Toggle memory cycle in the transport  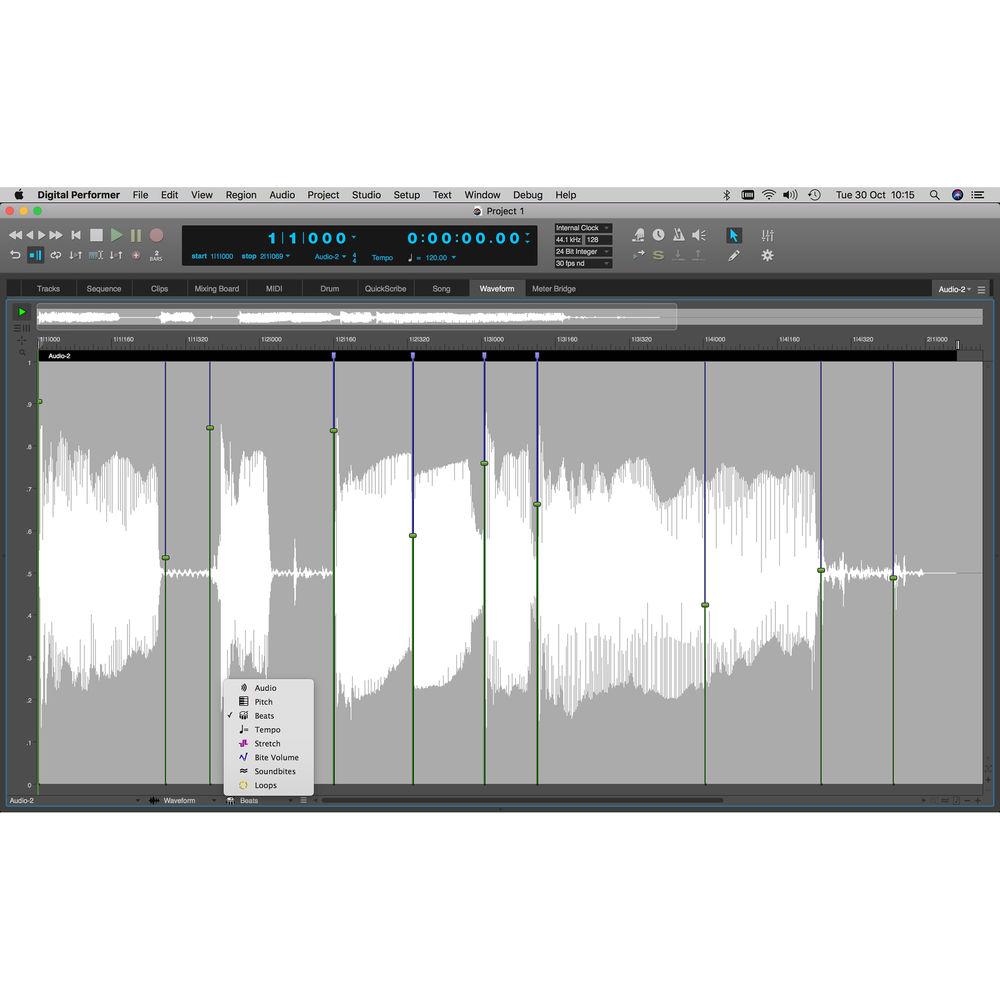[x=55, y=256]
